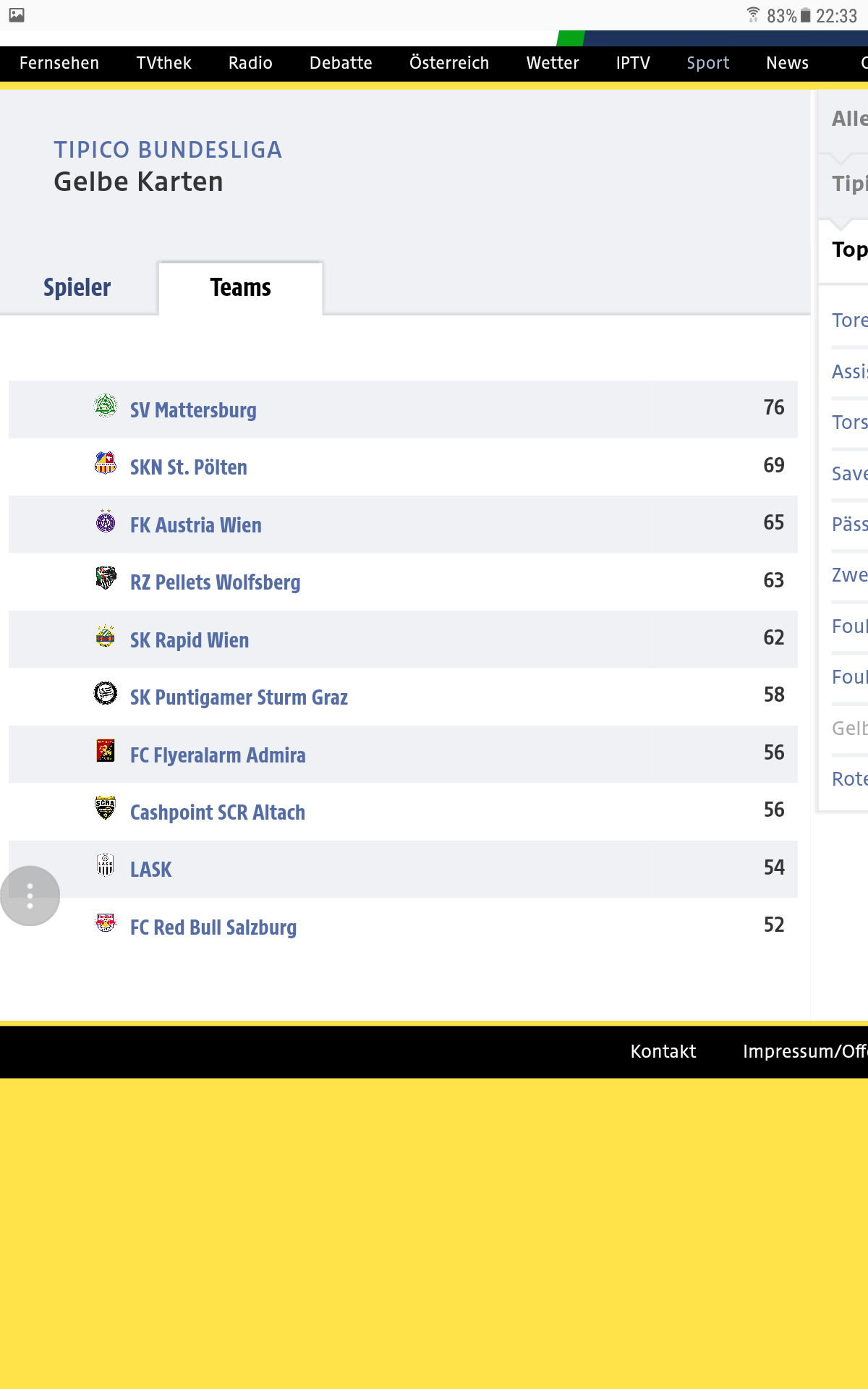The image size is (868, 1389).
Task: Open the image notification icon in status bar
Action: coord(17,15)
